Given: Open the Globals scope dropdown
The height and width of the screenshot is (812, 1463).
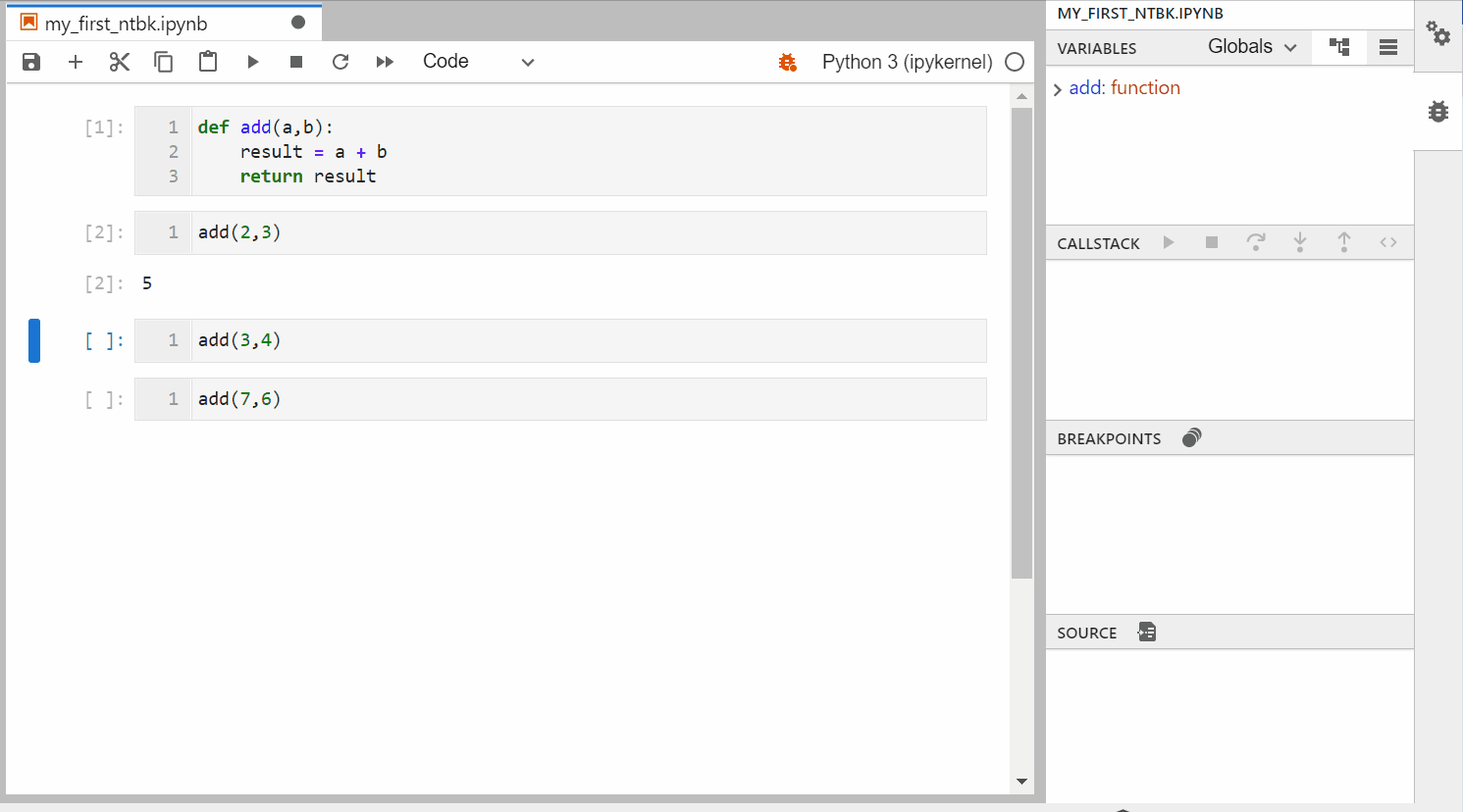Looking at the screenshot, I should click(1253, 46).
